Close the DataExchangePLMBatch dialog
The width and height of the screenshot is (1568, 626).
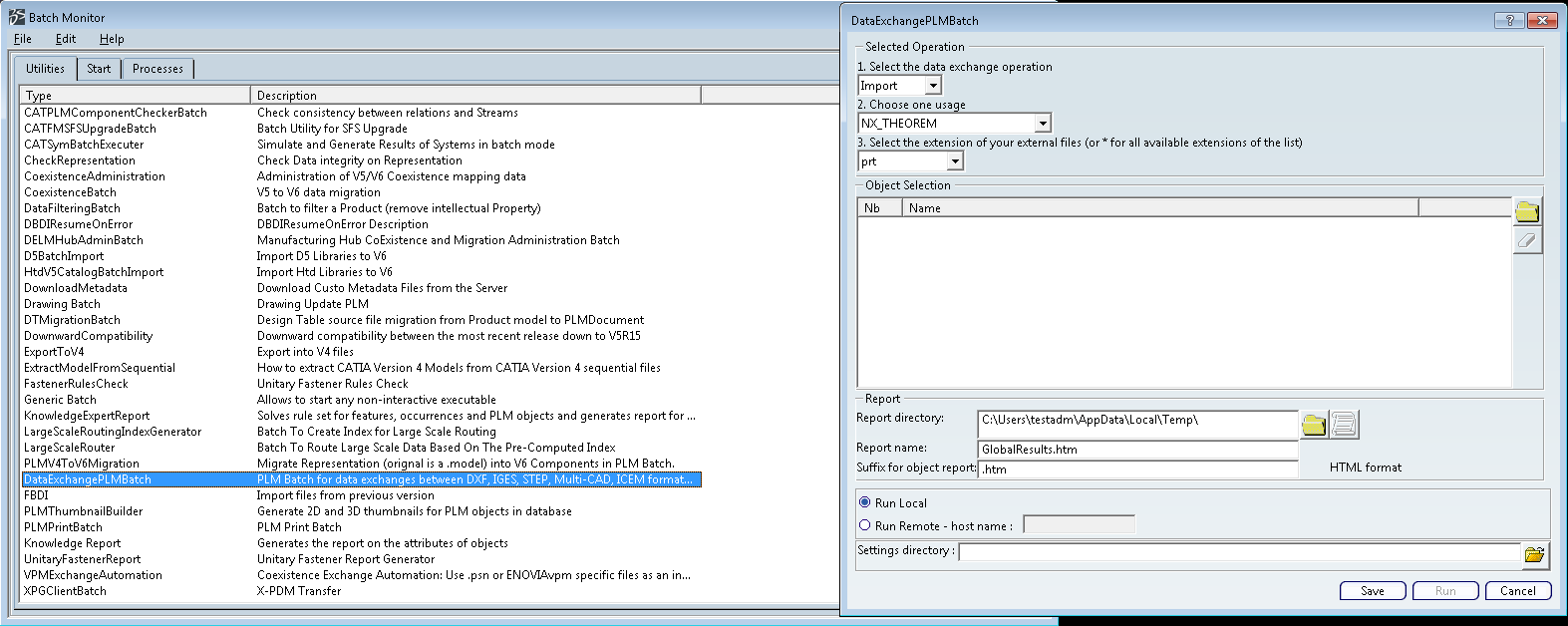(1542, 20)
